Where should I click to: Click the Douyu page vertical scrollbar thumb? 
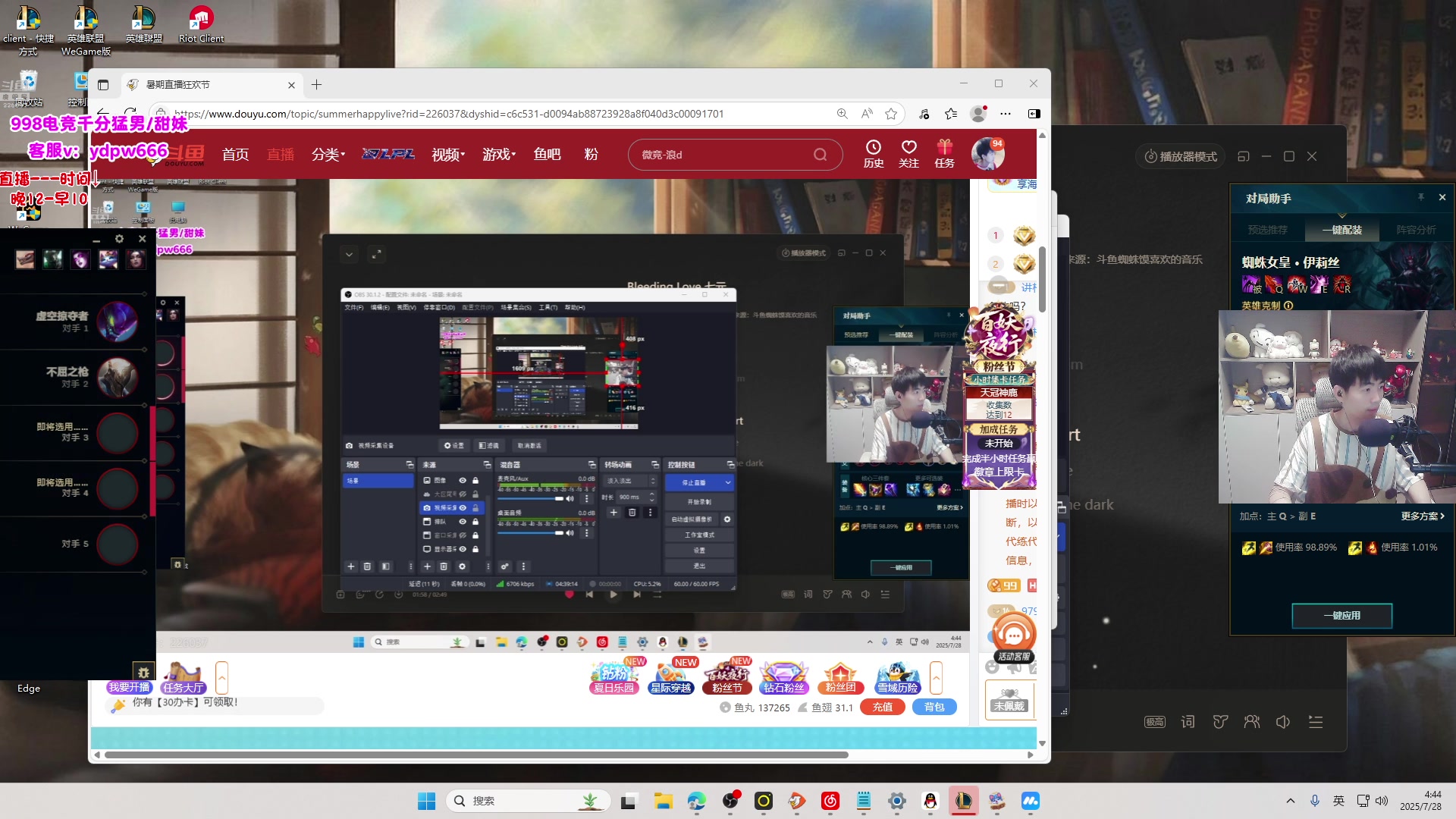click(x=1042, y=279)
